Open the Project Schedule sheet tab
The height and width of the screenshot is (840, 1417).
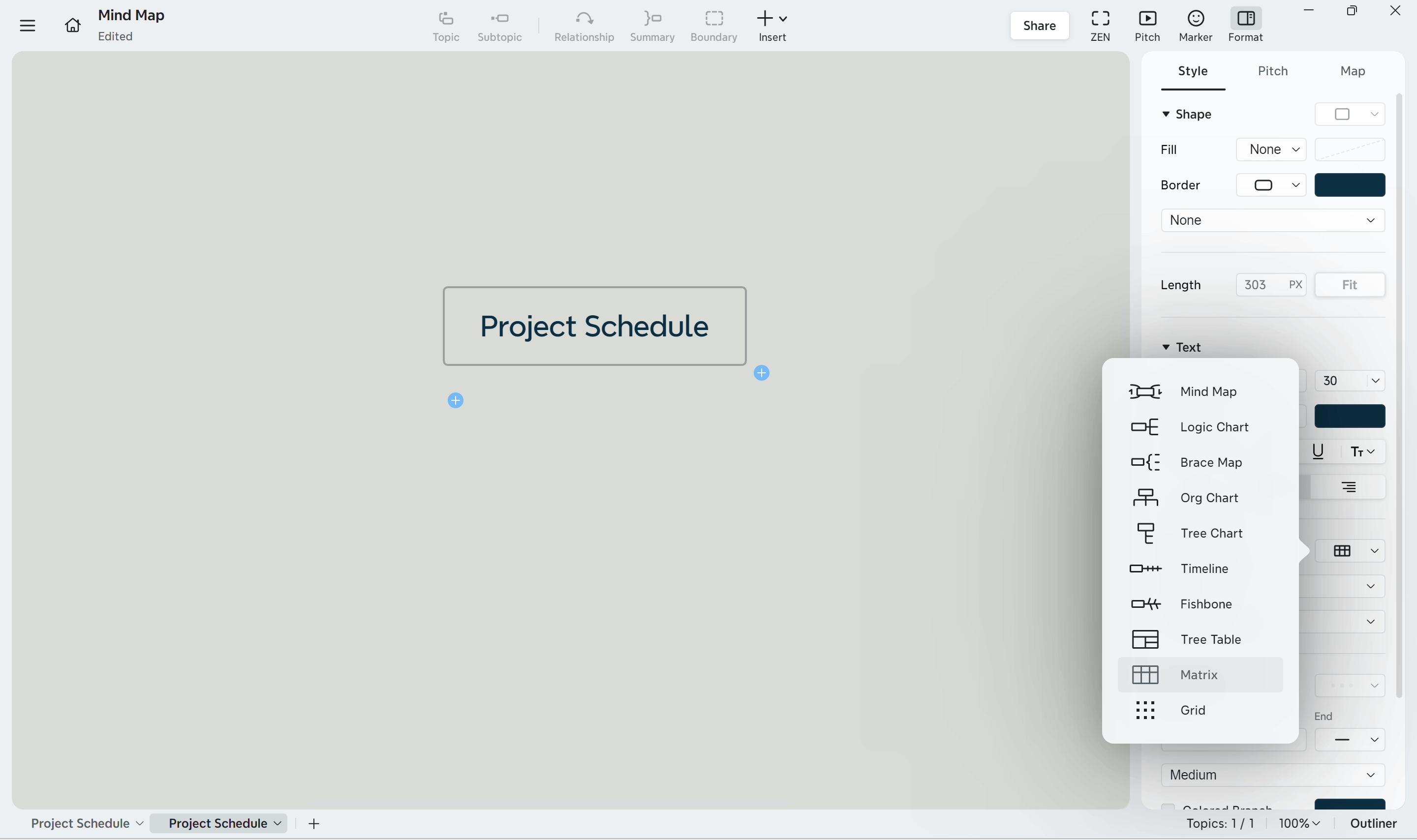(x=219, y=824)
